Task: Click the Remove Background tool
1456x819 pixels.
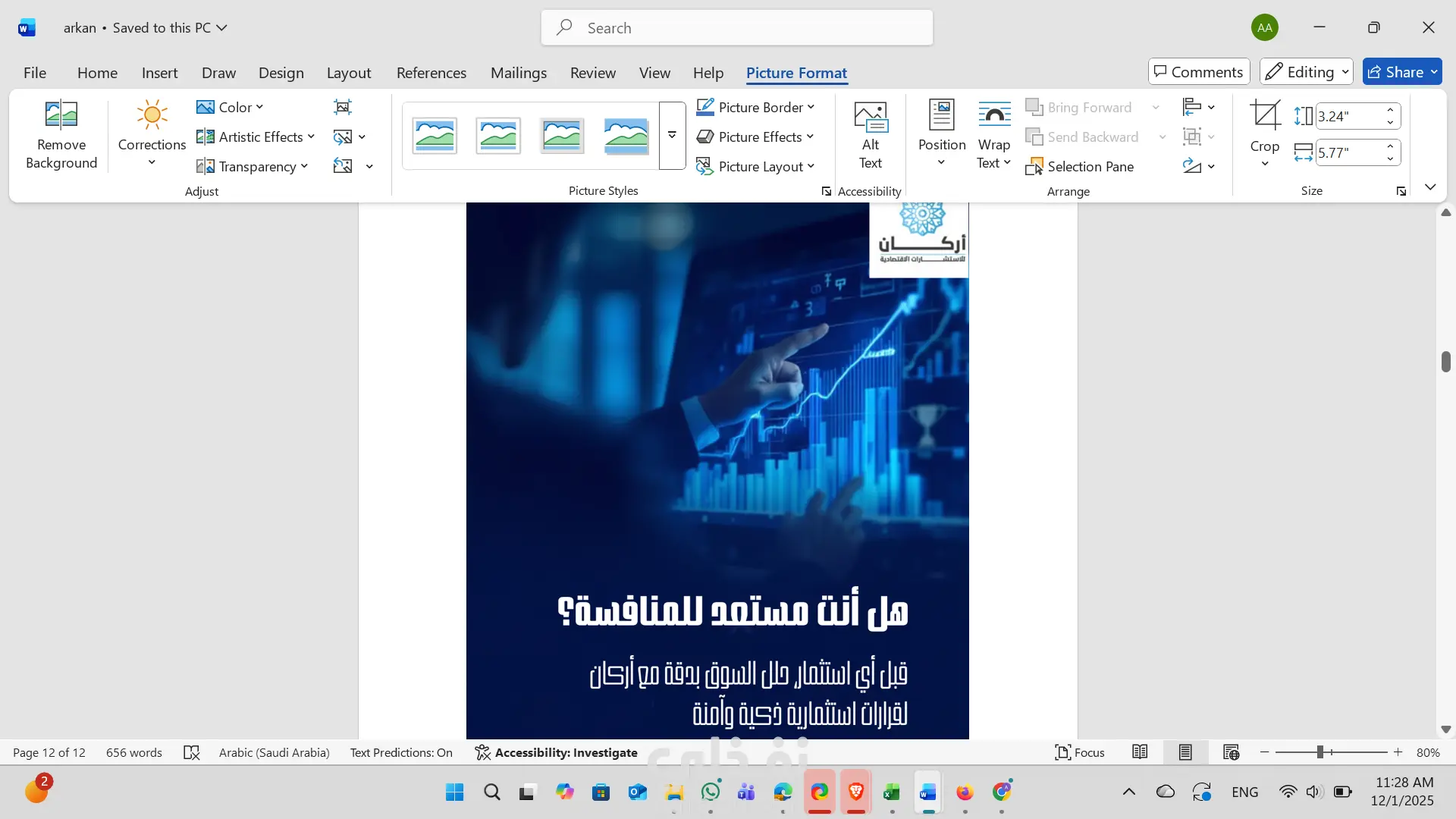Action: [61, 135]
